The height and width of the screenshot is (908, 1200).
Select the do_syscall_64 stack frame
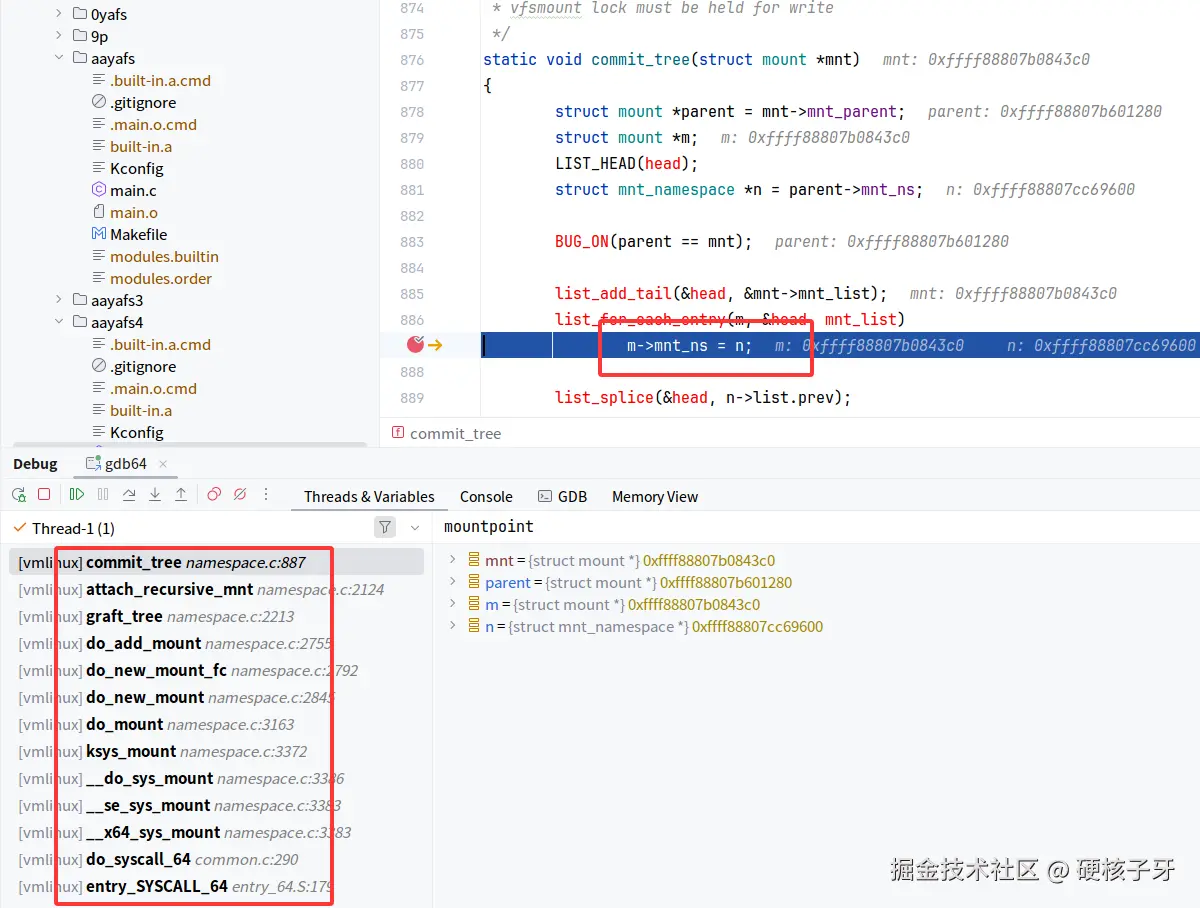pyautogui.click(x=216, y=859)
